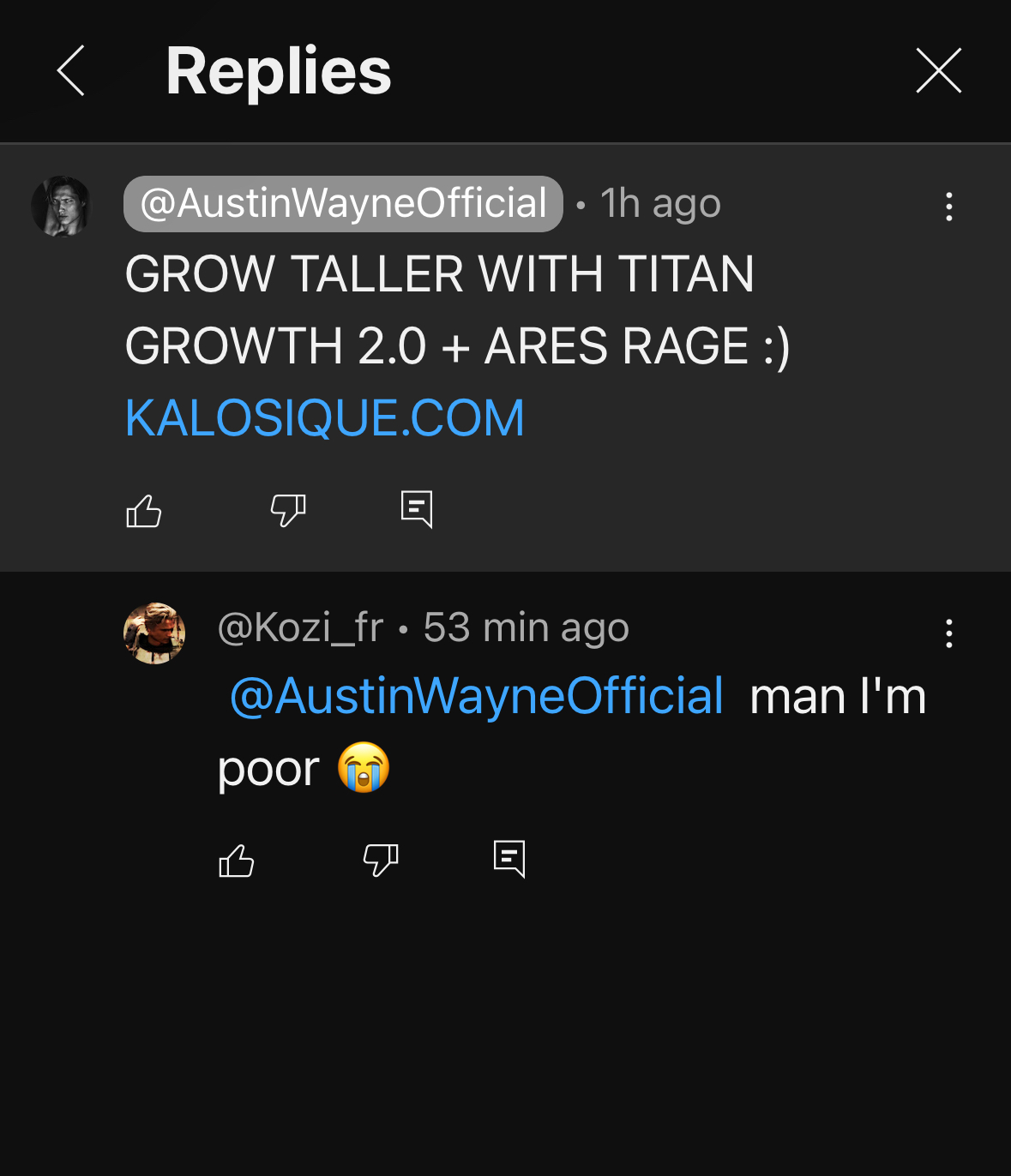Screen dimensions: 1011x1176
Task: Open the KALOSIQUE.COM link
Action: [324, 418]
